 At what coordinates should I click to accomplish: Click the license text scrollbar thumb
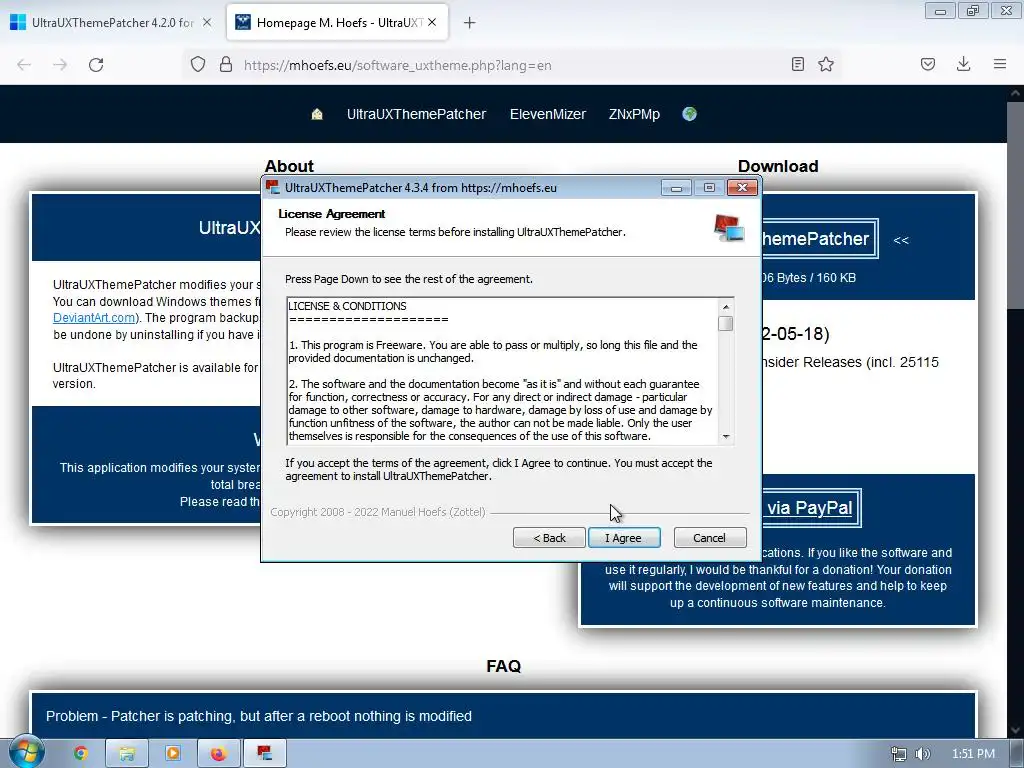pyautogui.click(x=726, y=324)
